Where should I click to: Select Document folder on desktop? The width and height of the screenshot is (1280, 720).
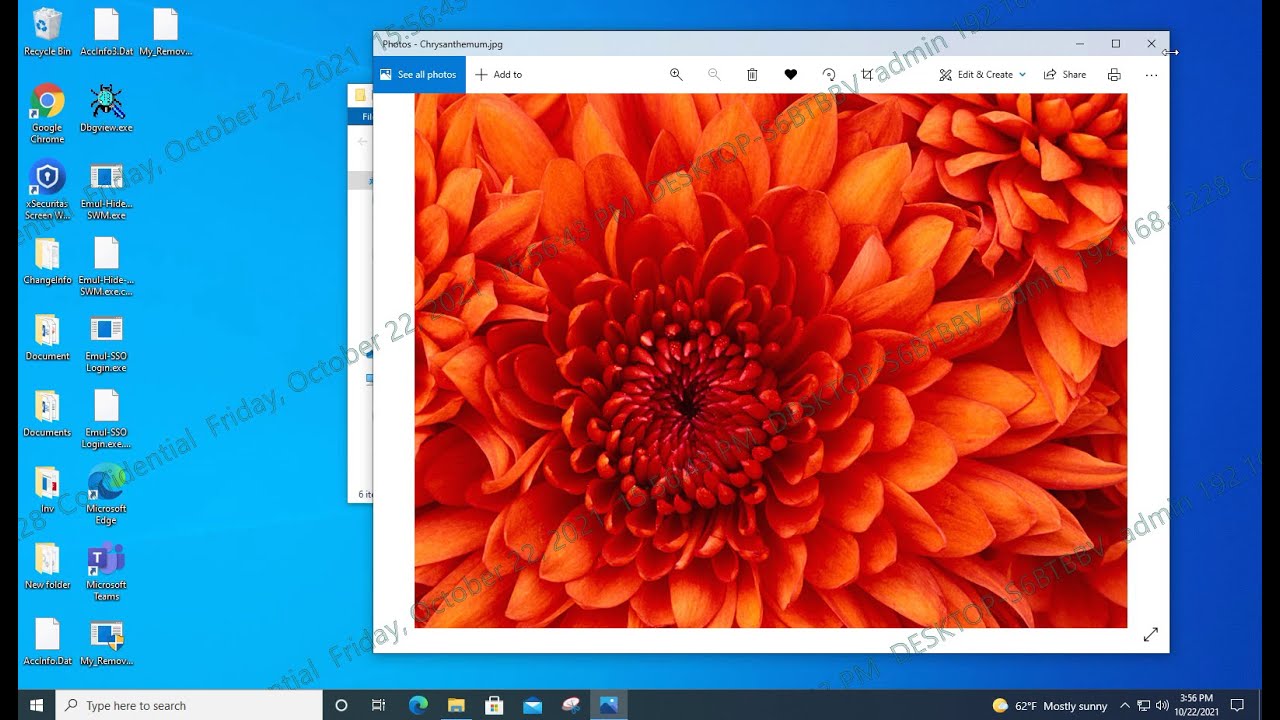47,338
